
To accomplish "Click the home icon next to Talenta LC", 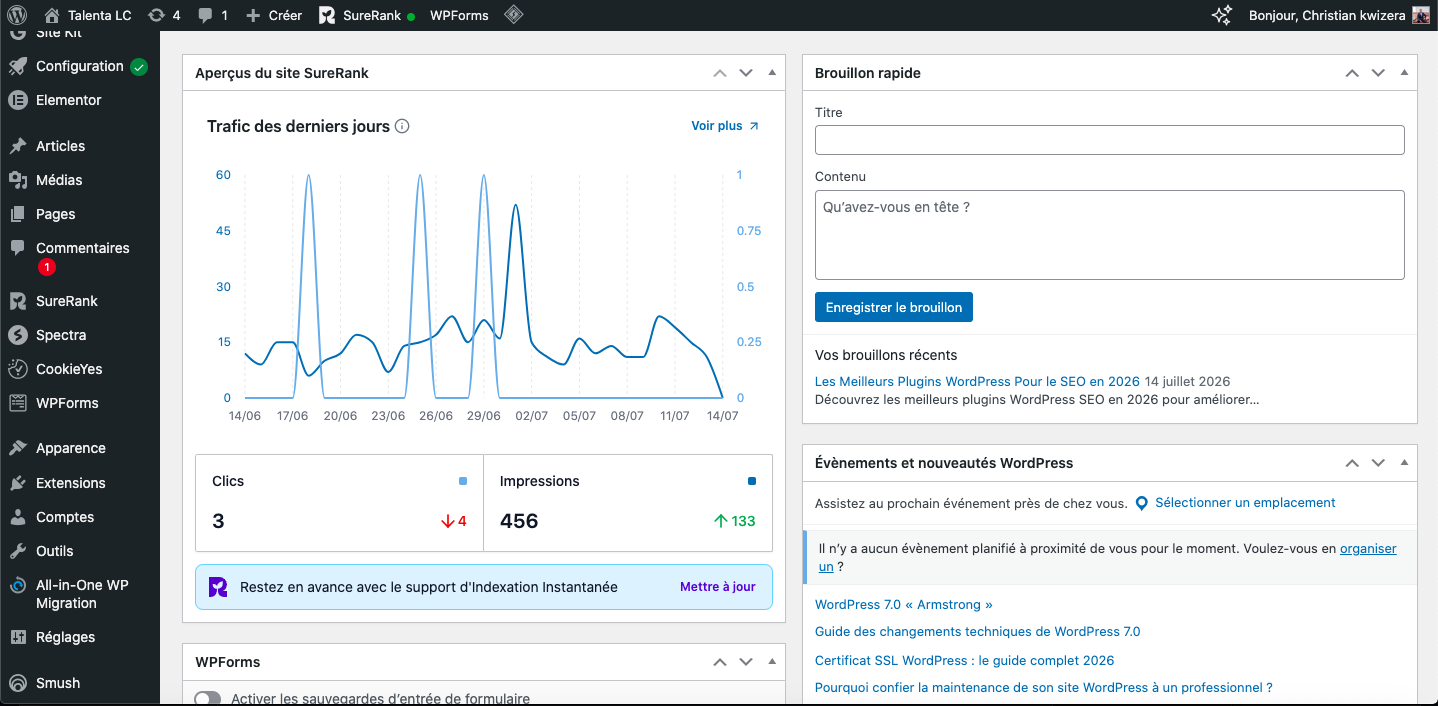I will tap(52, 15).
